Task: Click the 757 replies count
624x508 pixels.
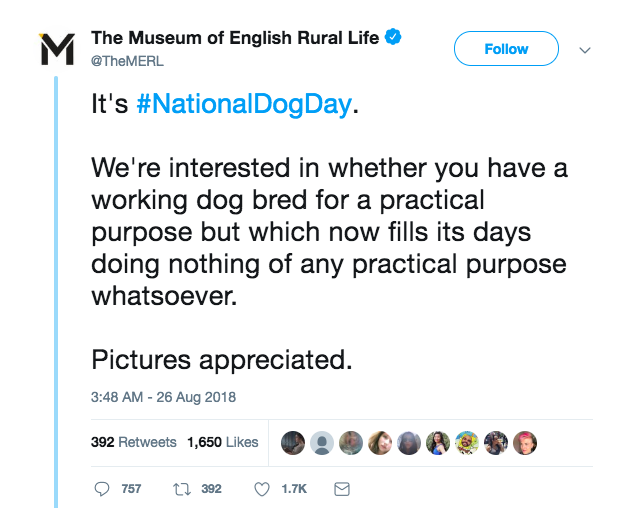Action: click(131, 489)
